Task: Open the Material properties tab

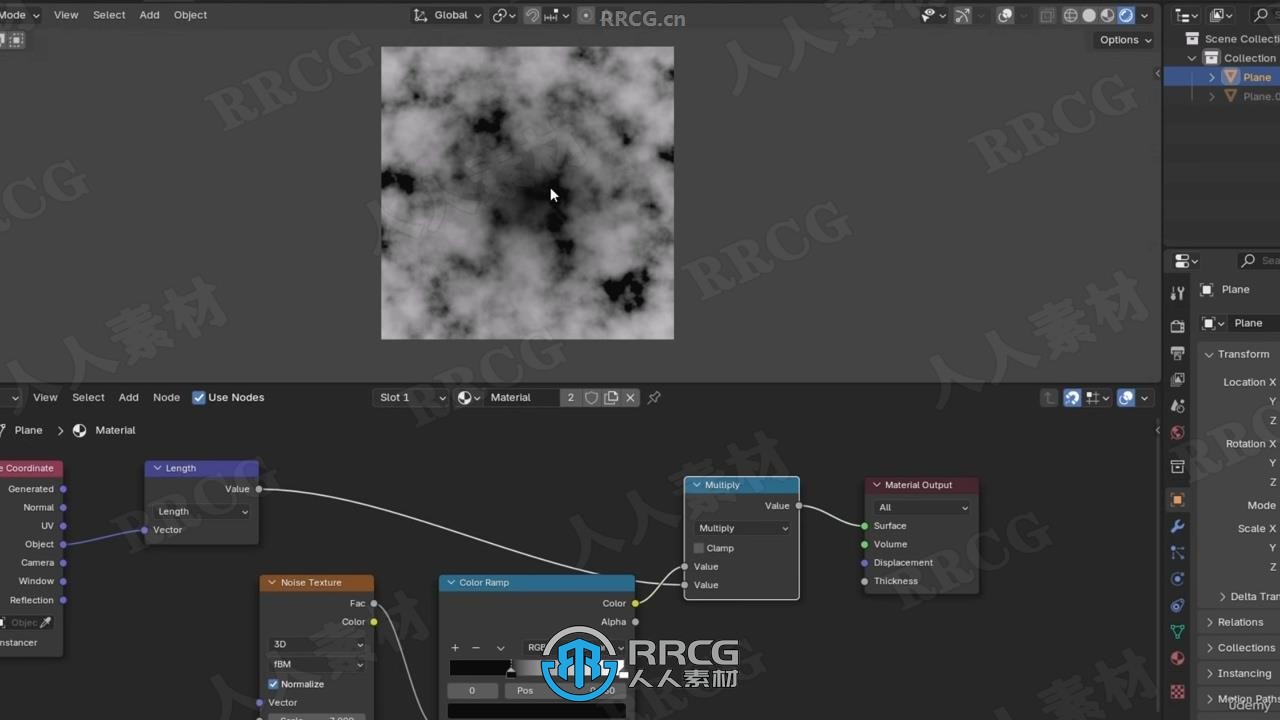Action: 1177,658
